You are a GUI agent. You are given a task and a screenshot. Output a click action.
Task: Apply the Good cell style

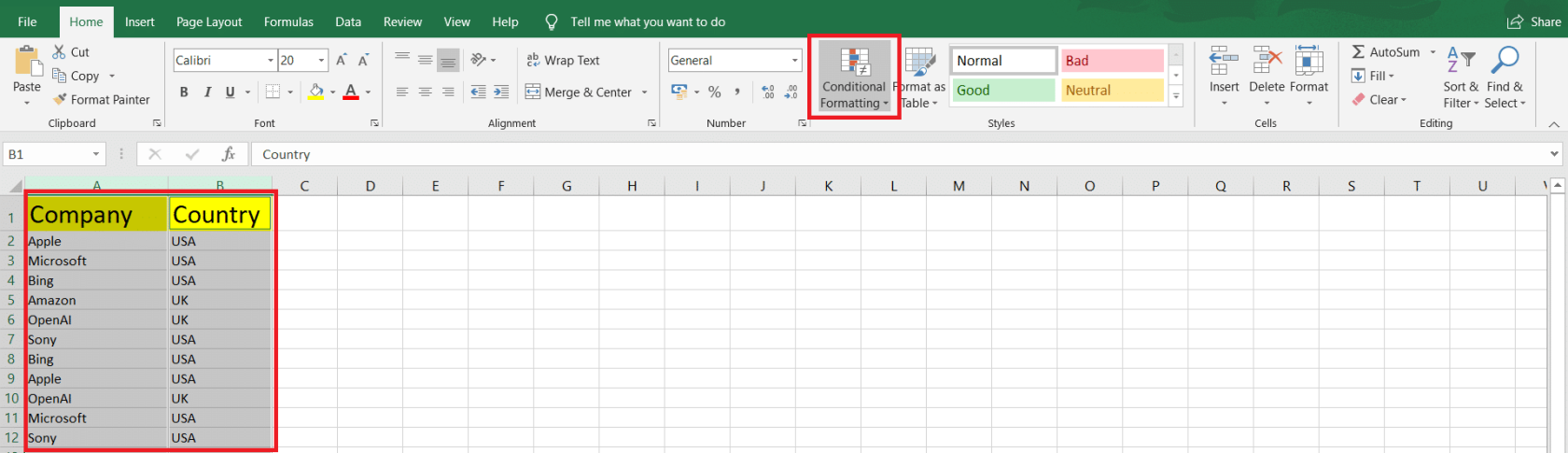pos(1003,91)
